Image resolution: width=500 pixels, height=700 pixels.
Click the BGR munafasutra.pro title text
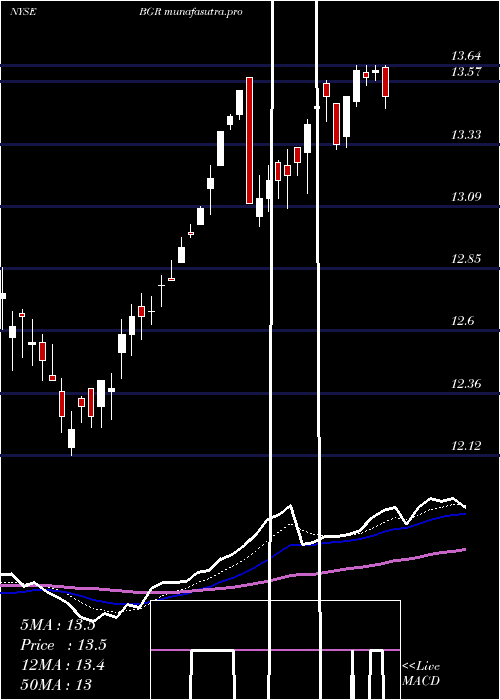coord(191,12)
